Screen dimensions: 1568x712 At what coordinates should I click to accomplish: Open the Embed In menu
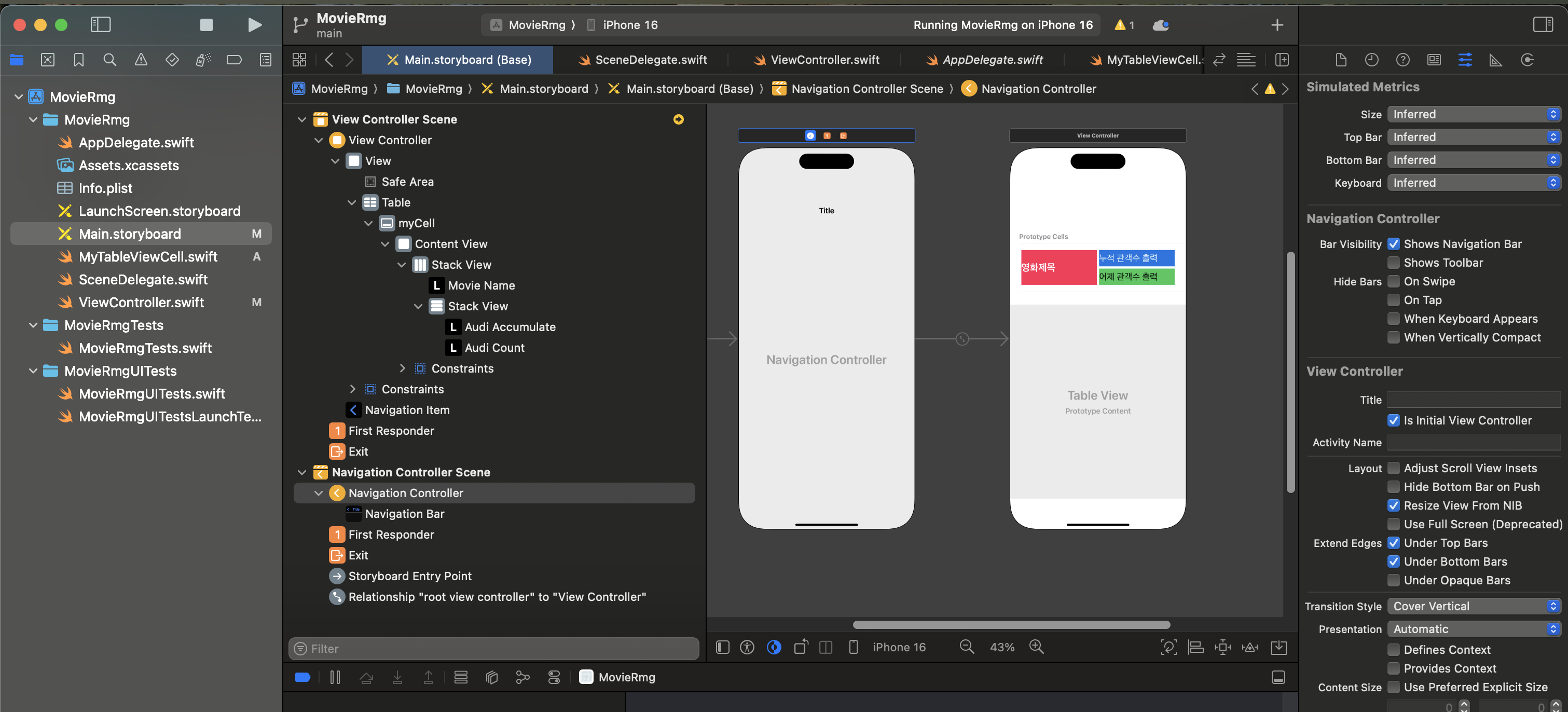(1279, 647)
